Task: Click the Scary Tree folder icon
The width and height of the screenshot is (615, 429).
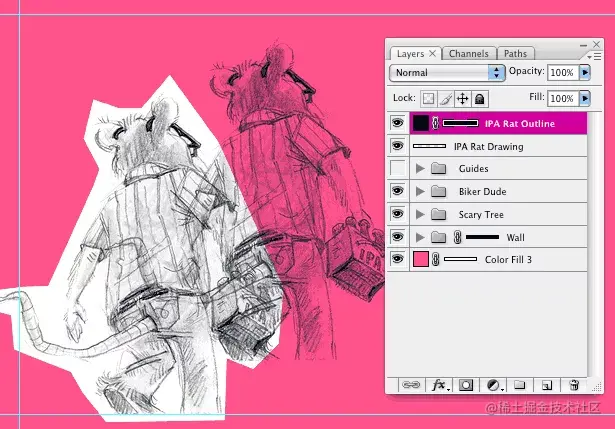Action: point(439,214)
